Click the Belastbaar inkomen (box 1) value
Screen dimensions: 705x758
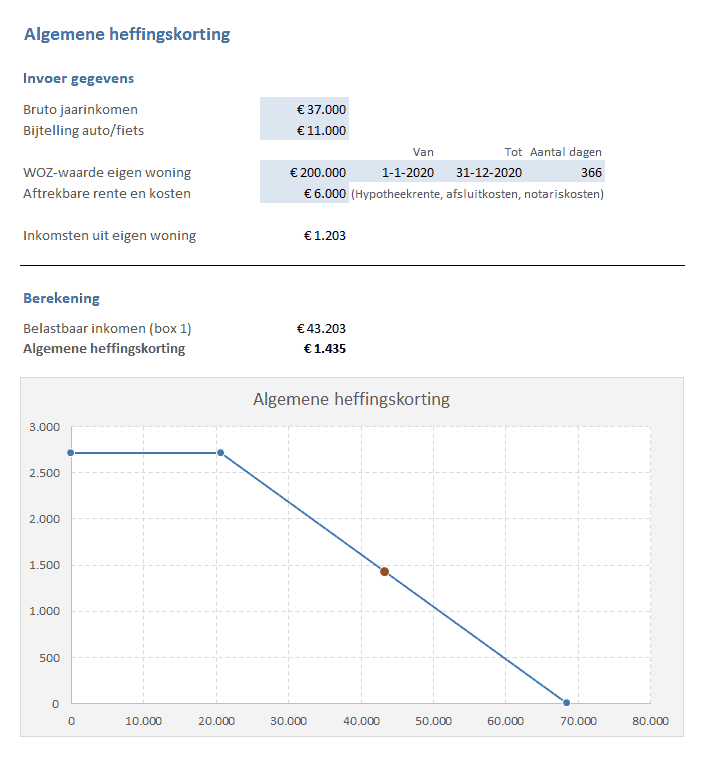coord(321,328)
